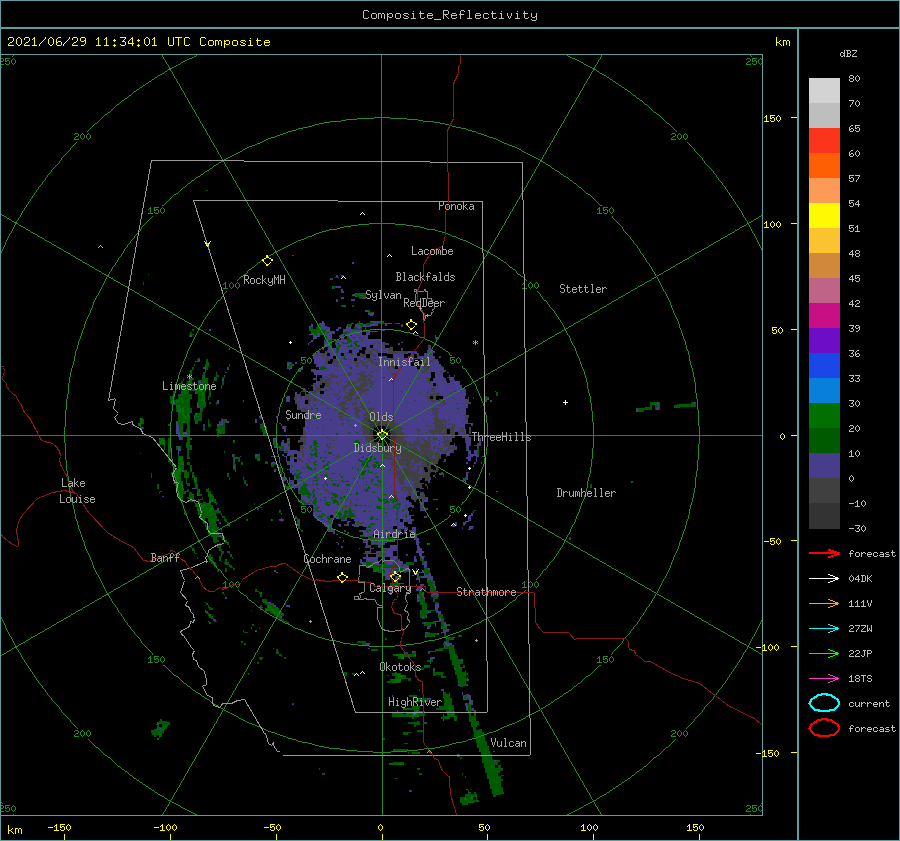The width and height of the screenshot is (900, 841).
Task: Click the Stettler city label
Action: click(583, 289)
